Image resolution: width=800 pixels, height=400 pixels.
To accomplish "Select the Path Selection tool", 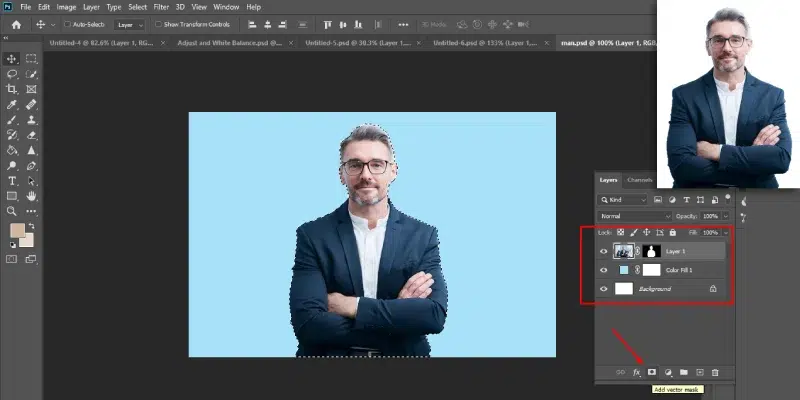I will click(x=31, y=181).
